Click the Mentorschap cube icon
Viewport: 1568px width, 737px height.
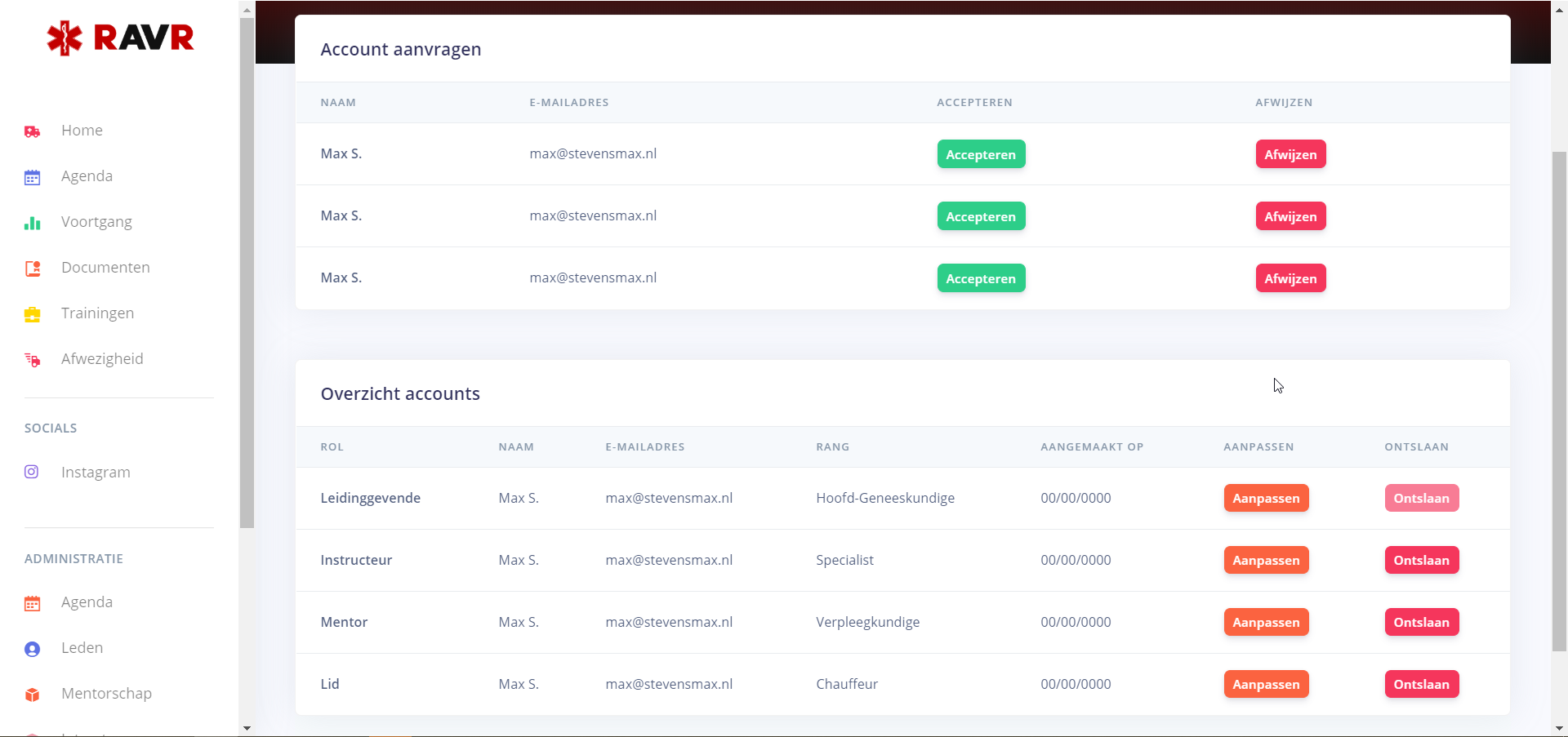[x=33, y=695]
